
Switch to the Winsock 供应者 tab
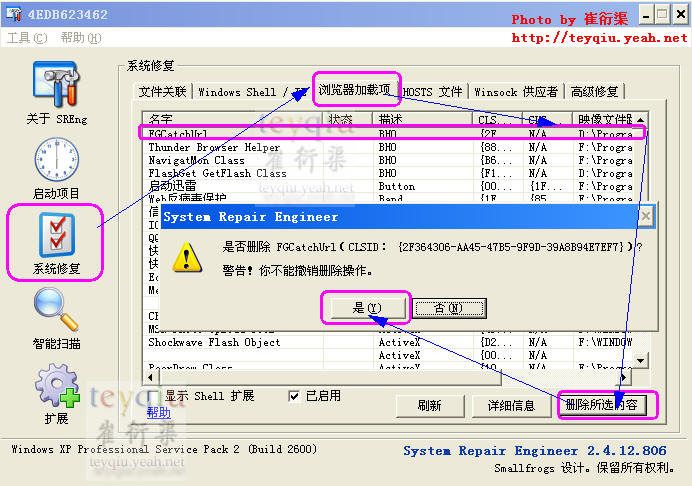pyautogui.click(x=516, y=92)
